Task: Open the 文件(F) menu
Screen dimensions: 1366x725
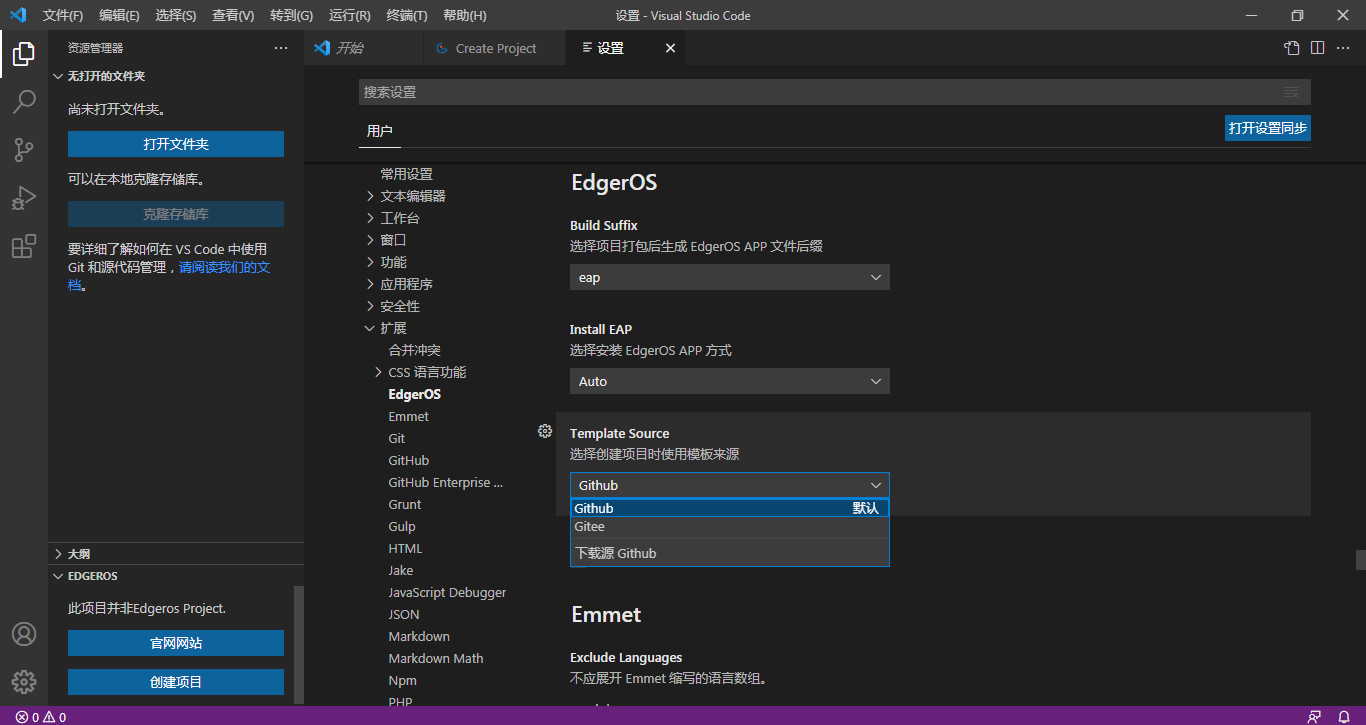Action: (63, 15)
